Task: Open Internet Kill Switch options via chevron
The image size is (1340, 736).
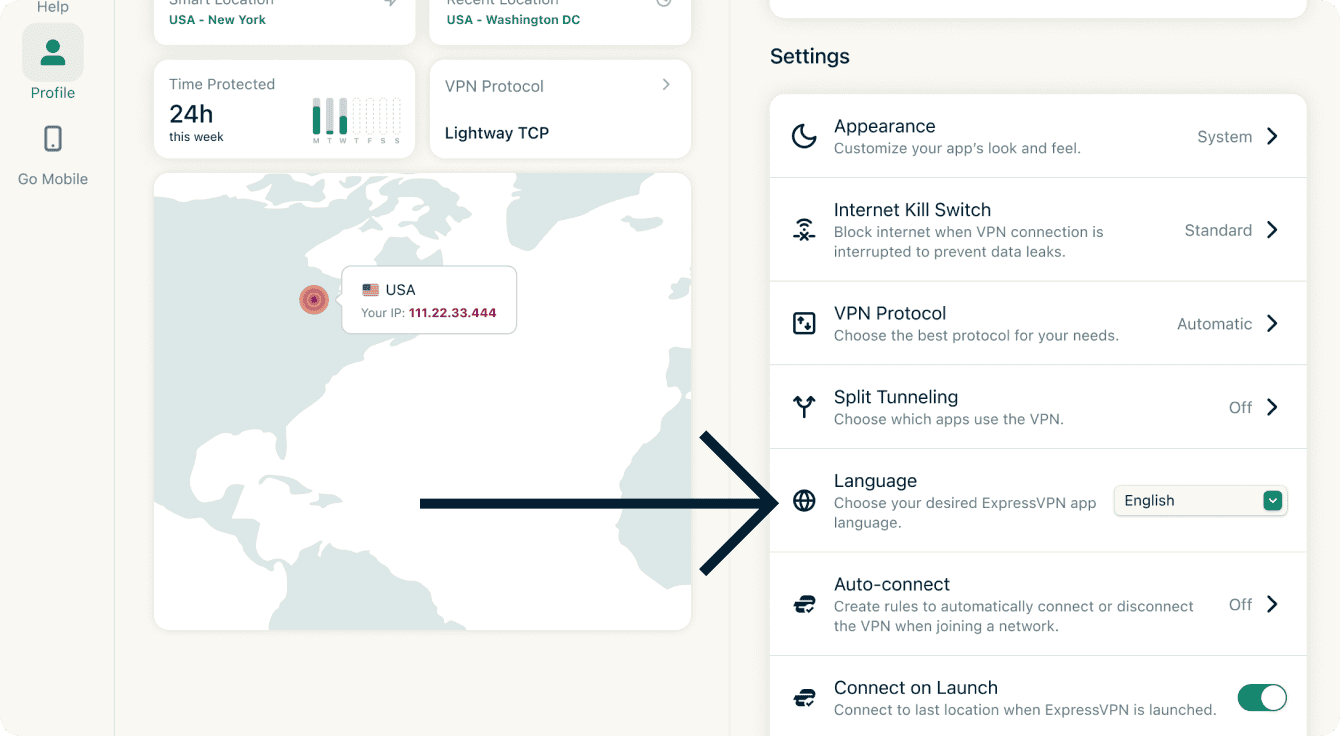Action: click(x=1272, y=230)
